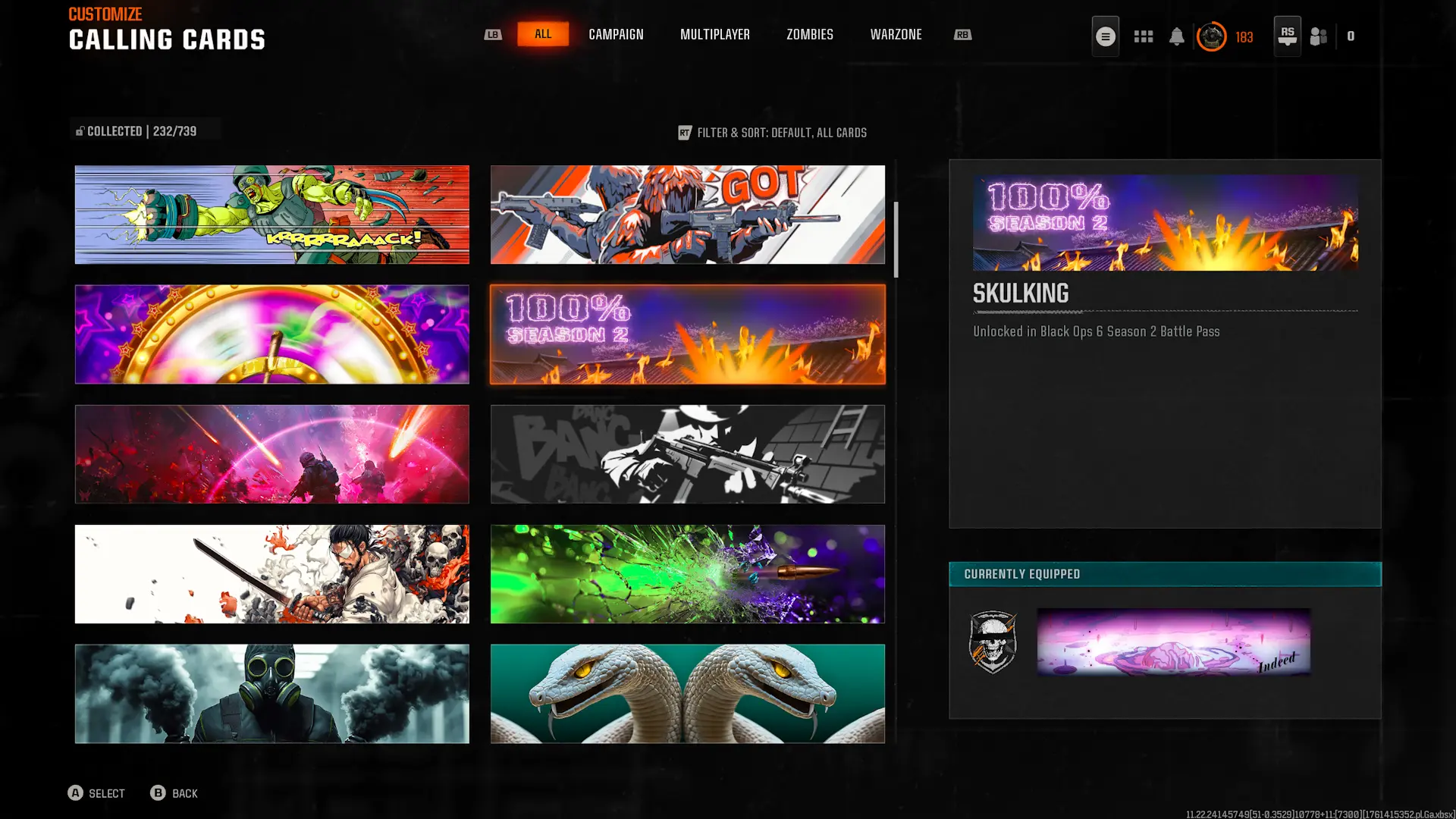
Task: Open the grid apps icon
Action: (x=1143, y=36)
